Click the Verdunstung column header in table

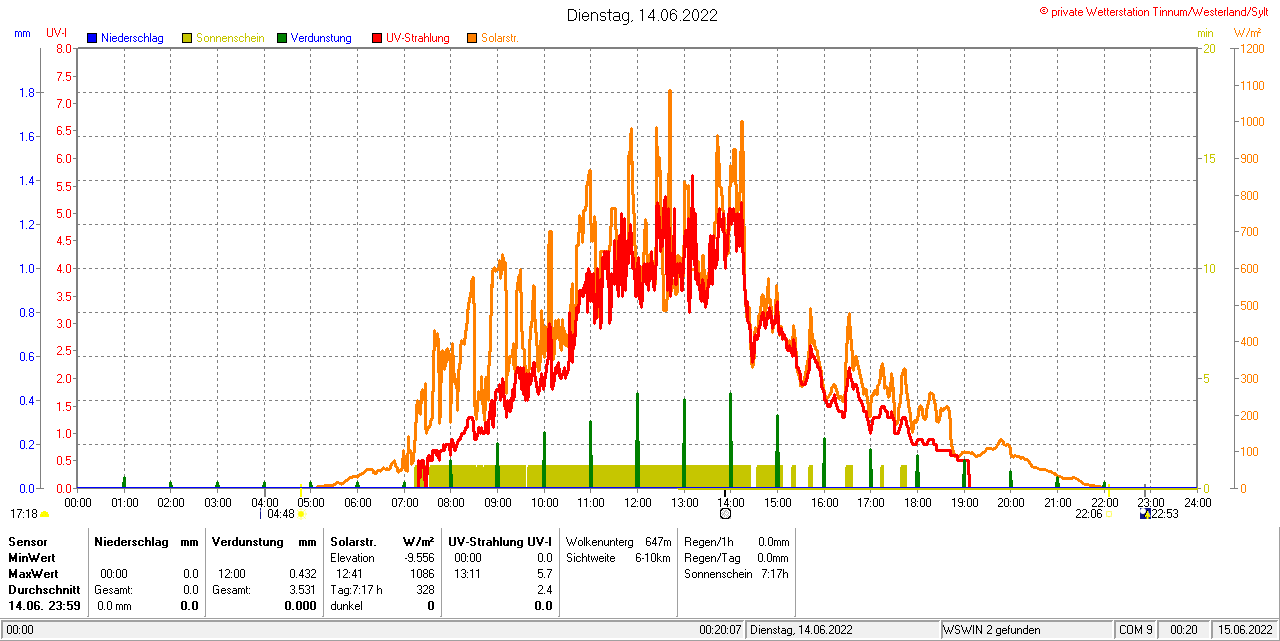pos(247,541)
